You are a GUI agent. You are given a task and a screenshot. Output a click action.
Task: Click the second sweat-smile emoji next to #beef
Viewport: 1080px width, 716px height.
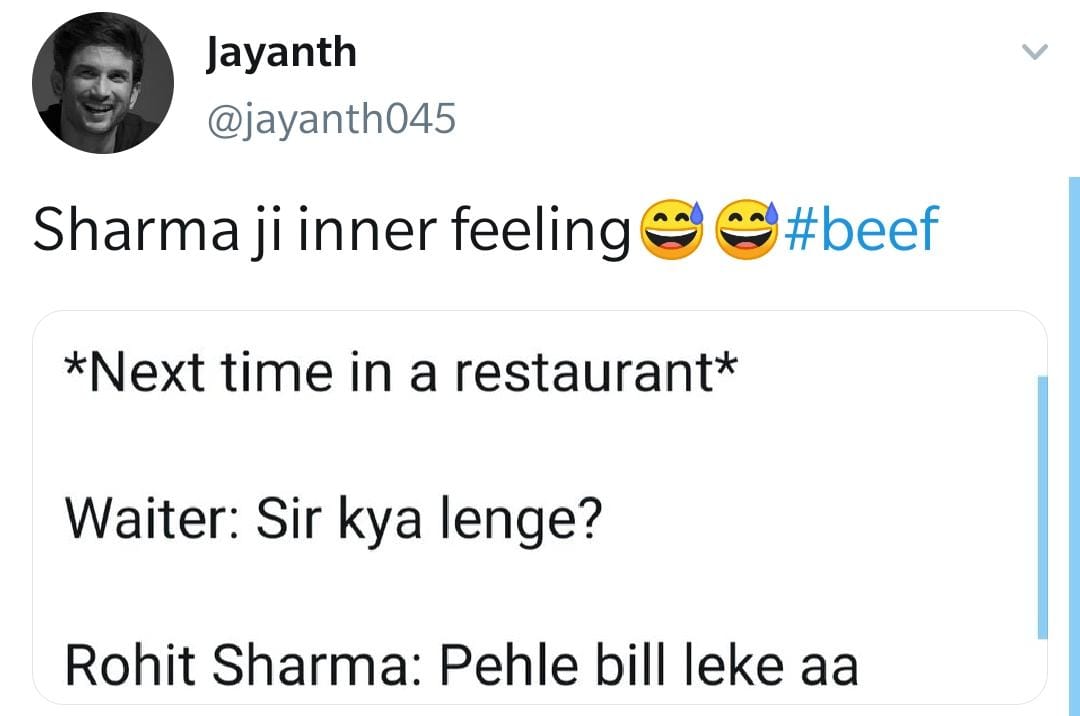(747, 230)
